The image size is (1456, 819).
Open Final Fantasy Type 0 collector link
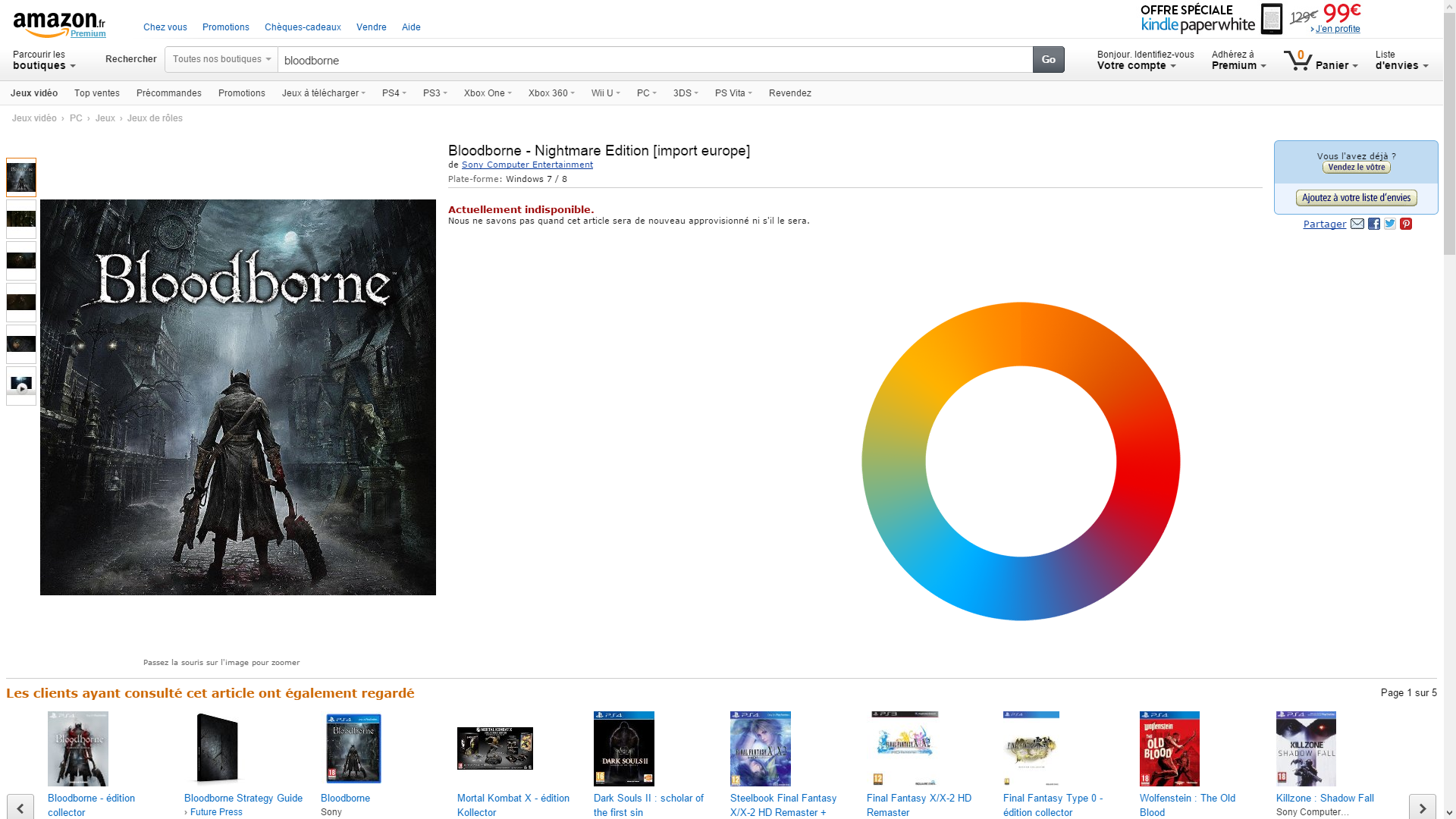coord(1053,805)
